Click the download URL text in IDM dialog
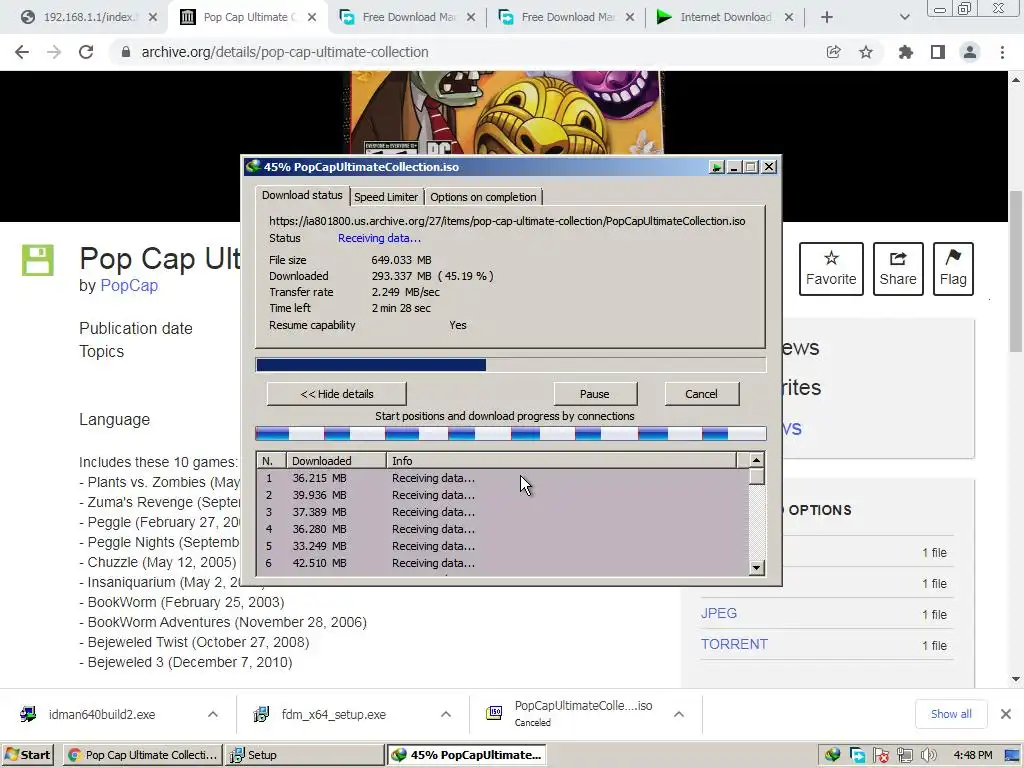Viewport: 1024px width, 768px height. 507,221
